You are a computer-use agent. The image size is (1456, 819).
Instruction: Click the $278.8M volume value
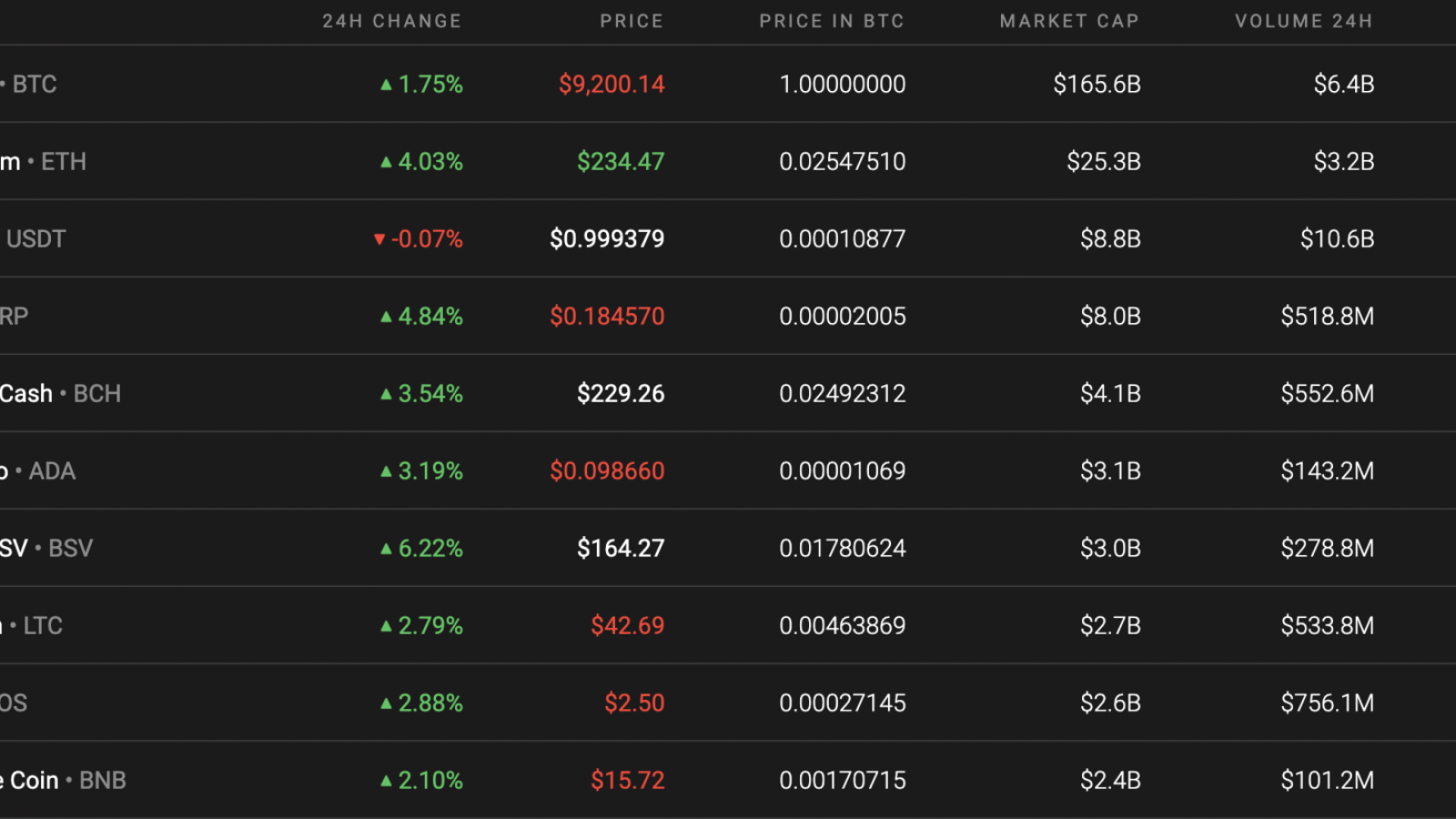click(x=1327, y=548)
